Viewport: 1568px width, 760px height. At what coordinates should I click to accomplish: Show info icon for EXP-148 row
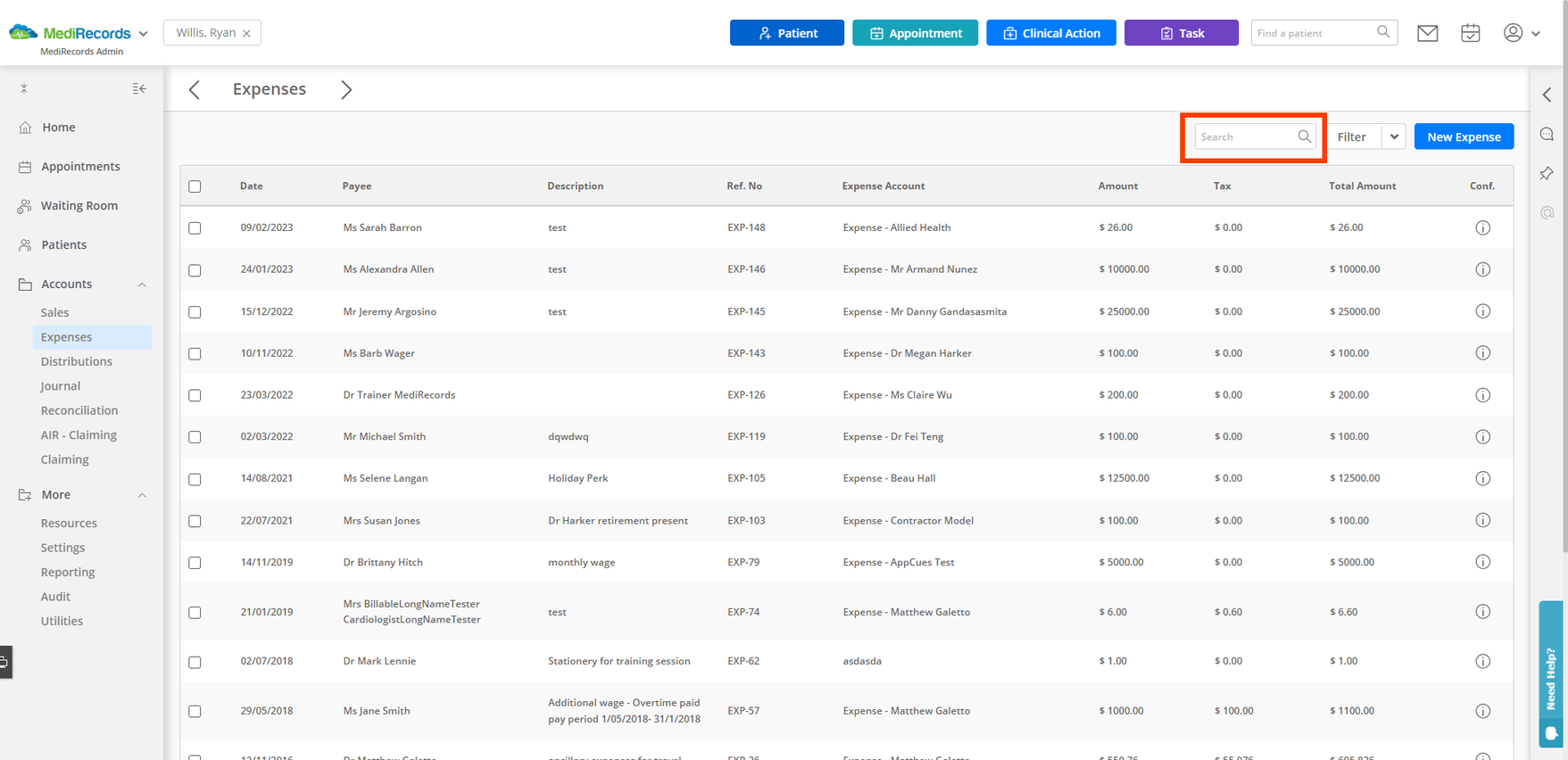(x=1482, y=227)
